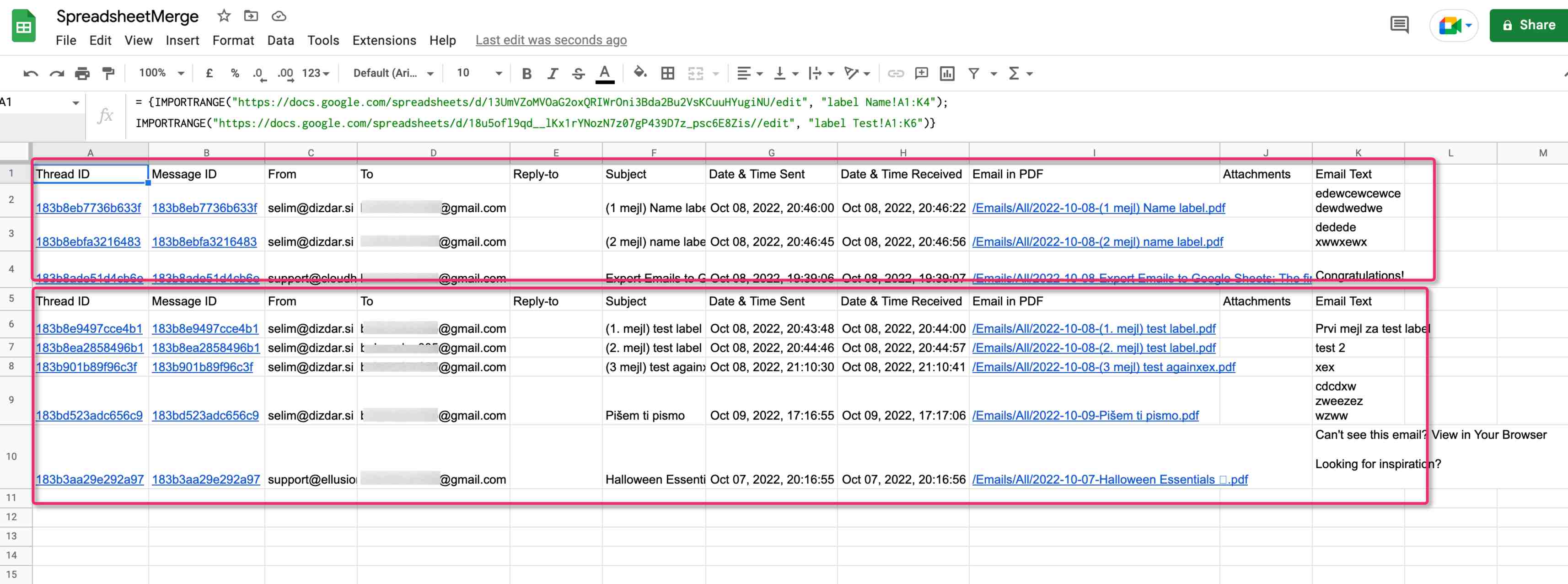This screenshot has width=1568, height=584.
Task: Open the Sheets home icon
Action: pos(24,26)
